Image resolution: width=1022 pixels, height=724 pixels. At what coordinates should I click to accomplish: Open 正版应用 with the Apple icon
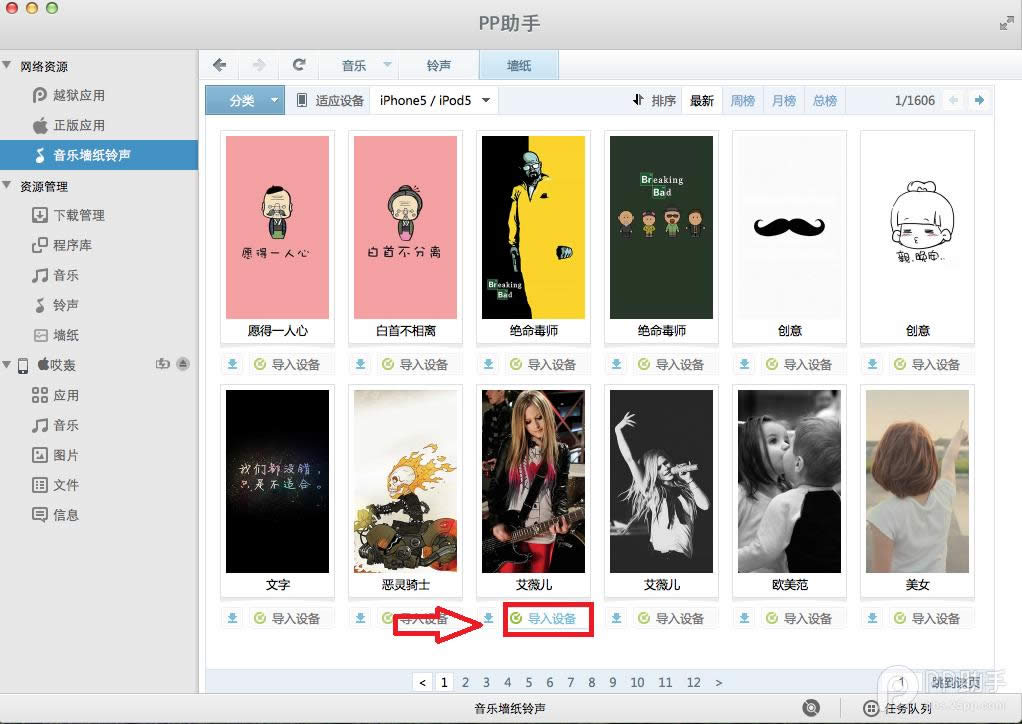[78, 125]
